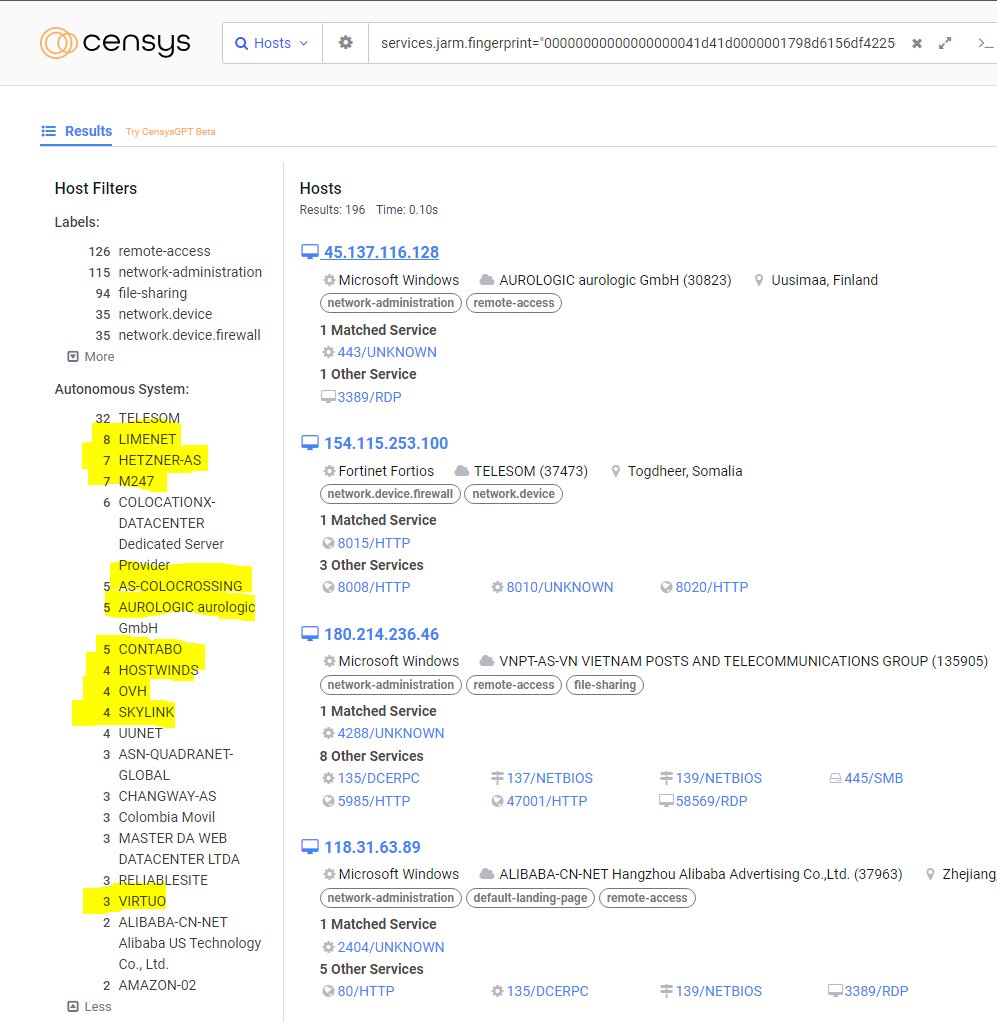This screenshot has width=997, height=1022.
Task: Click the Censys logo
Action: (113, 42)
